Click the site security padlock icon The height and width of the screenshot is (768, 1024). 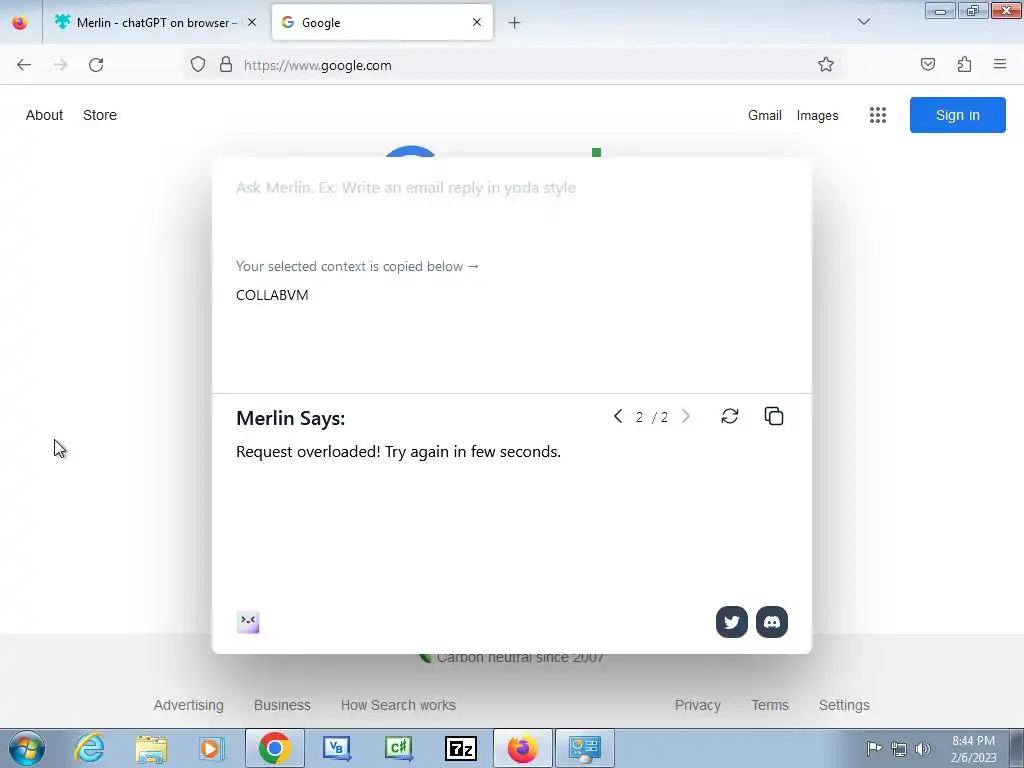coord(225,65)
